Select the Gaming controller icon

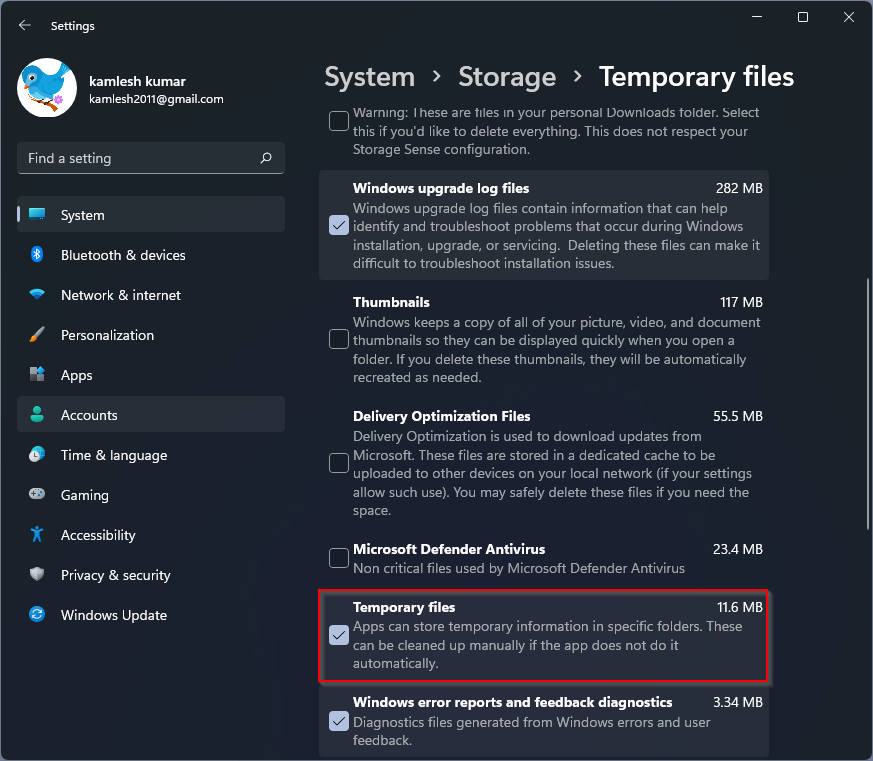coord(37,495)
